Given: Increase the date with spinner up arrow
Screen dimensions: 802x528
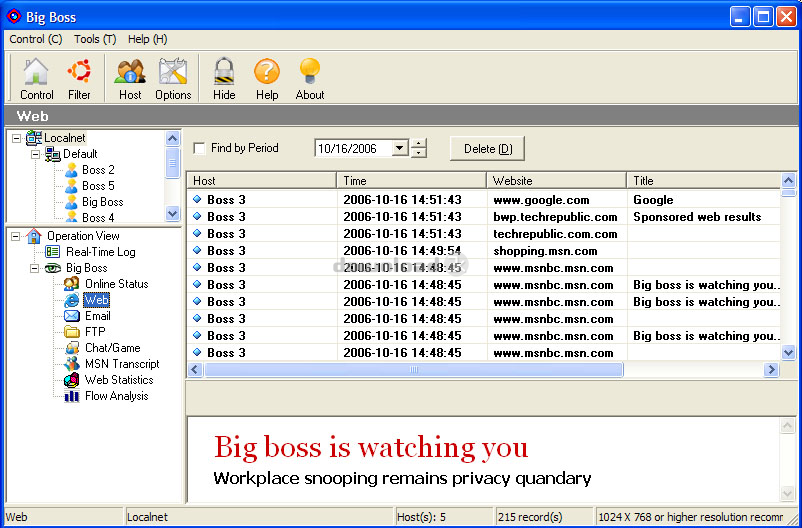Looking at the screenshot, I should [418, 144].
